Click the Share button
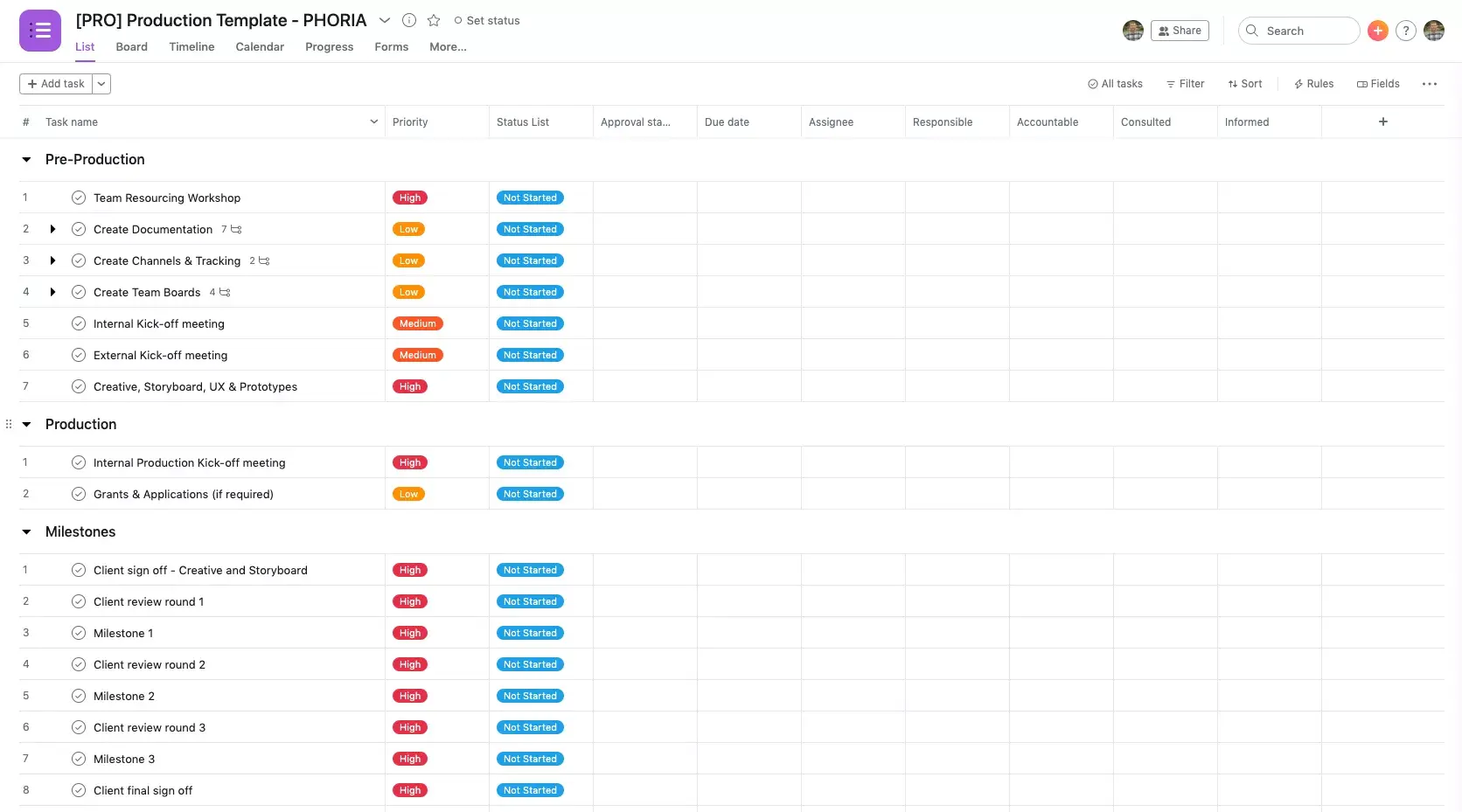 pyautogui.click(x=1179, y=31)
